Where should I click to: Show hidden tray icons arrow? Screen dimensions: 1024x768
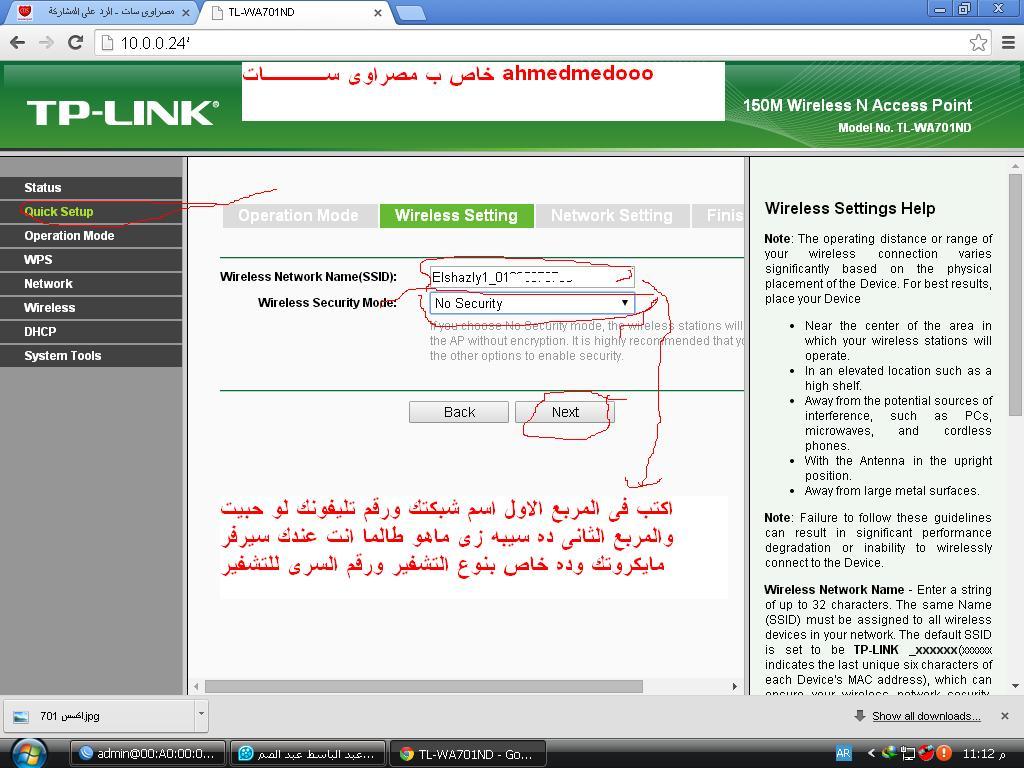coord(871,754)
